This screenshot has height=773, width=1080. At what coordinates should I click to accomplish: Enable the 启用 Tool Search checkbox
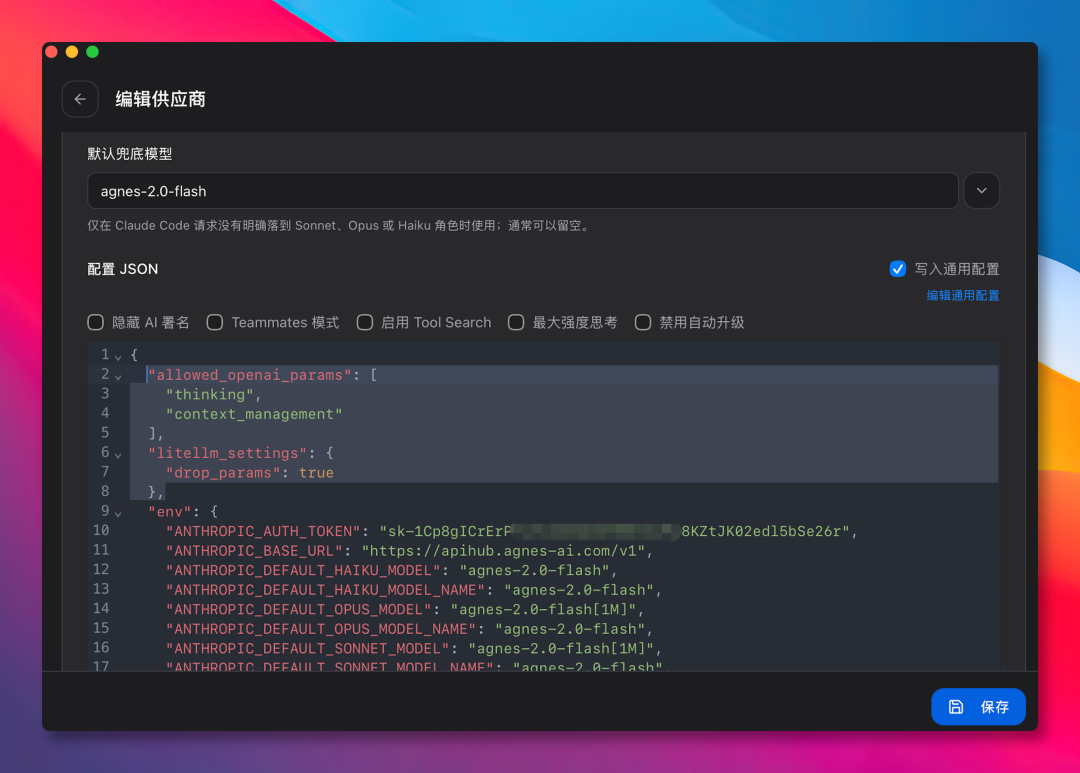[x=365, y=322]
